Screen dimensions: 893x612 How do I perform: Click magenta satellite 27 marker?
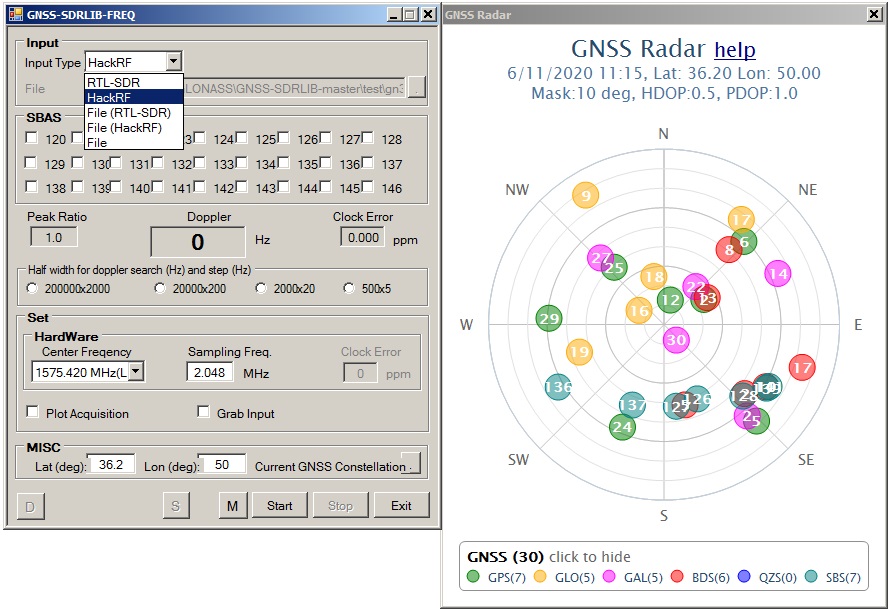[600, 258]
